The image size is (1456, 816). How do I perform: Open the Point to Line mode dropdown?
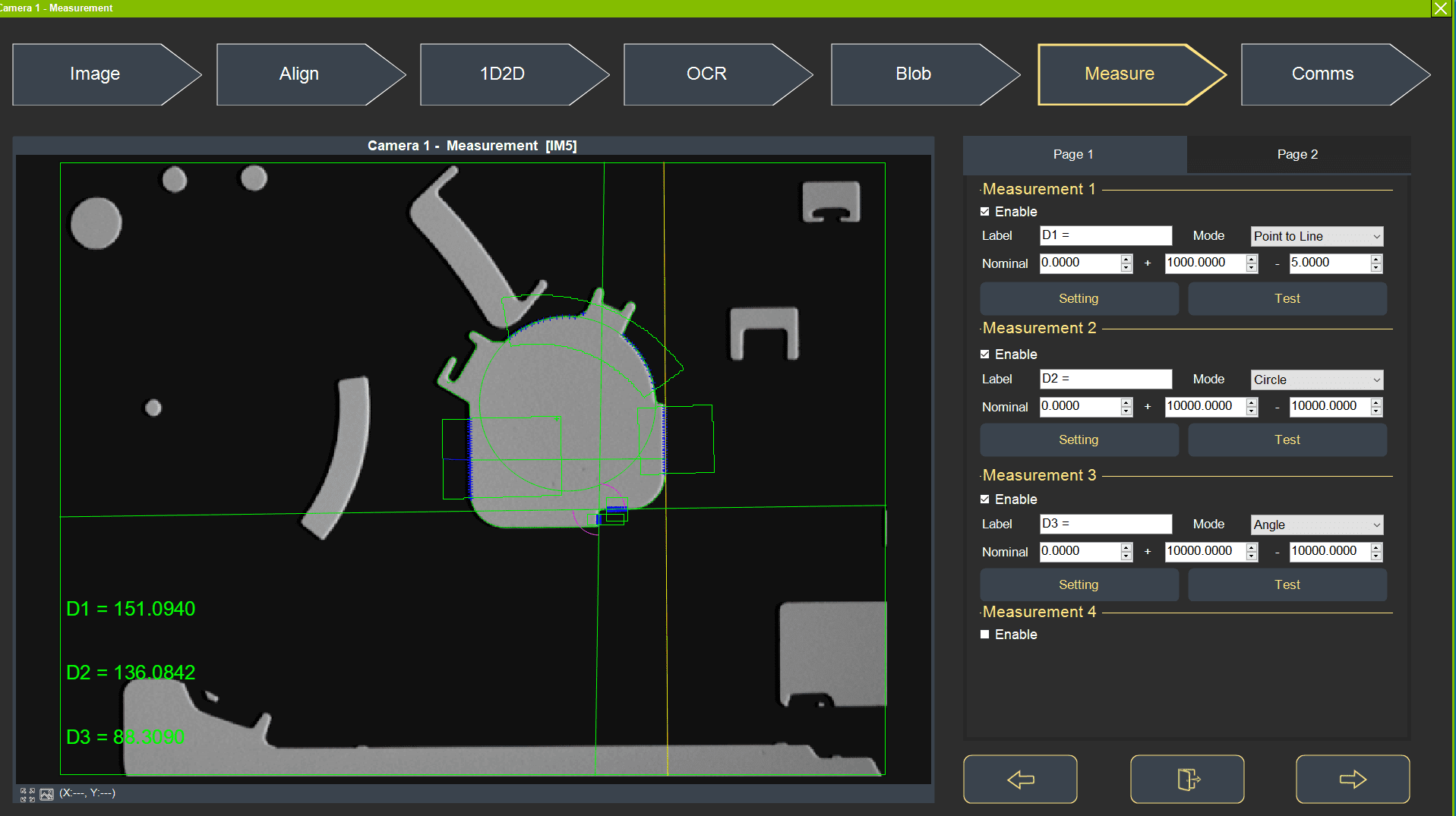[1317, 237]
